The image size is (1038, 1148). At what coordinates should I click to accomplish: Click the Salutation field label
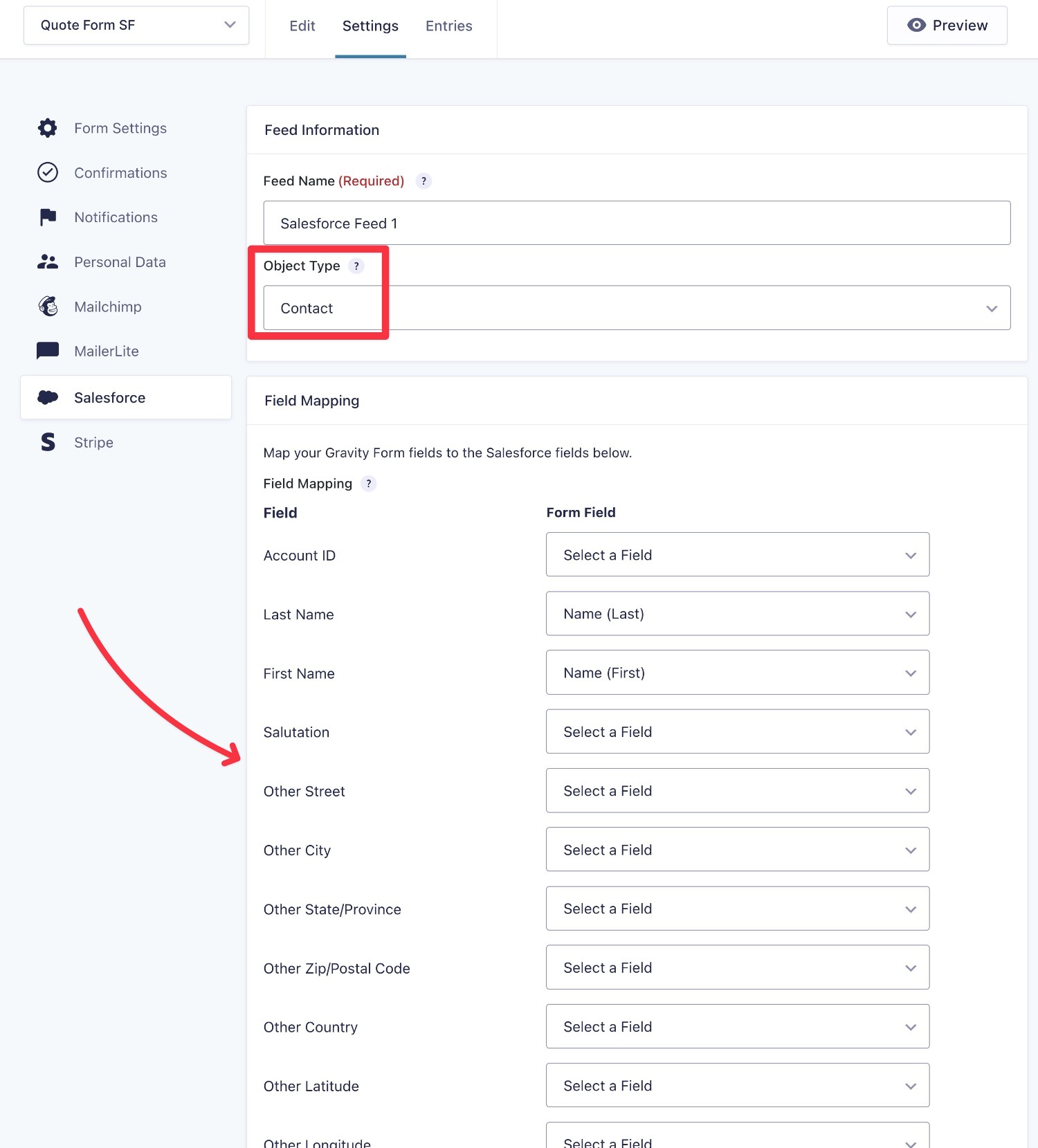tap(296, 732)
